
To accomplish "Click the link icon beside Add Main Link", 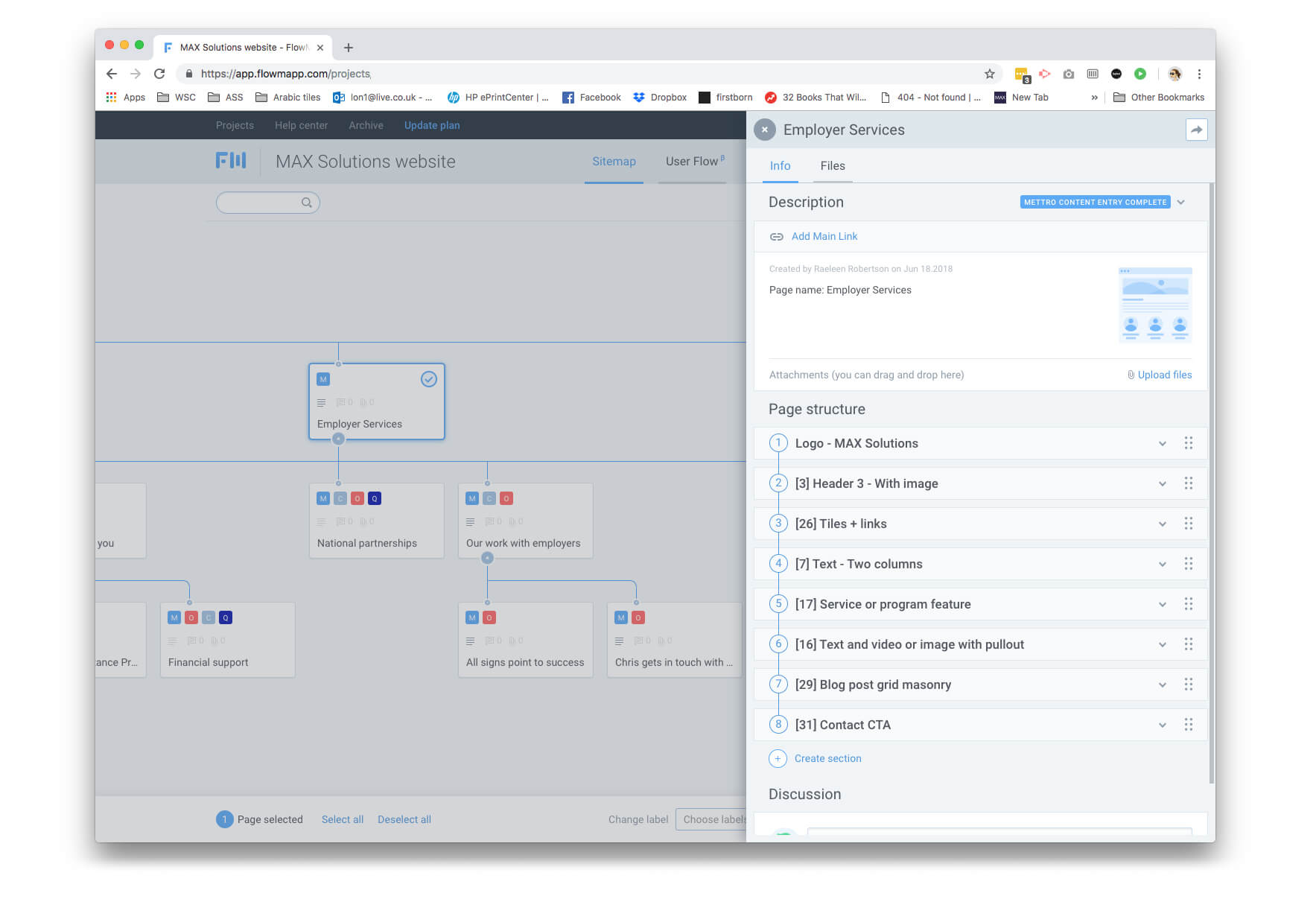I will pos(778,236).
